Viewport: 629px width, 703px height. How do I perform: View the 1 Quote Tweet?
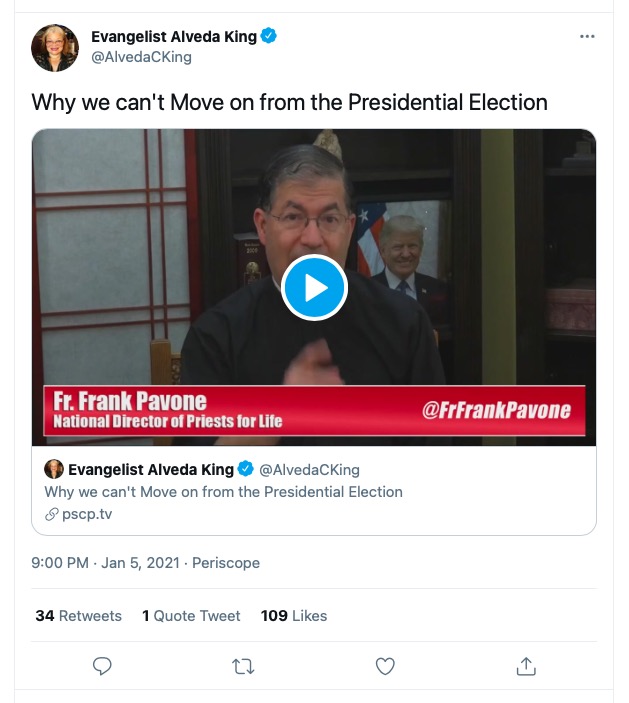pyautogui.click(x=191, y=616)
